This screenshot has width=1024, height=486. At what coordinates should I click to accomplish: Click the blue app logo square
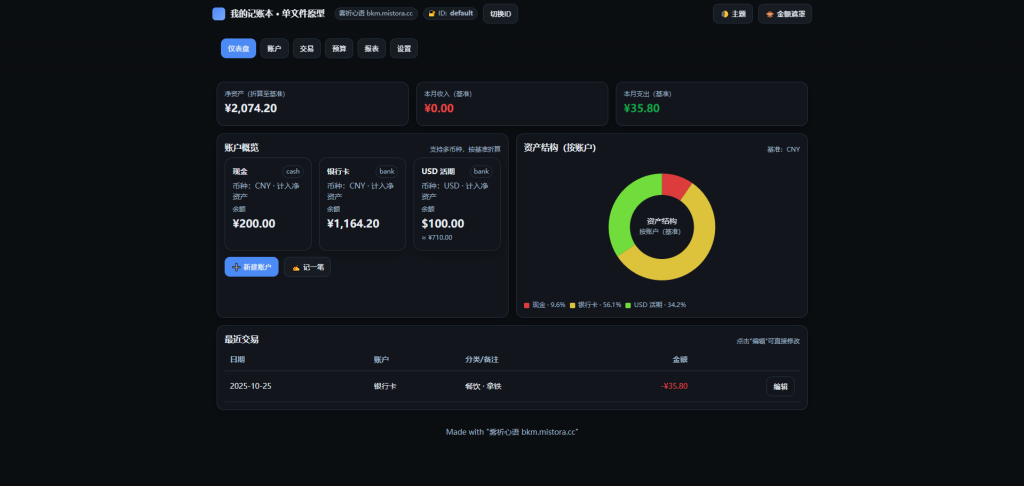pos(219,14)
